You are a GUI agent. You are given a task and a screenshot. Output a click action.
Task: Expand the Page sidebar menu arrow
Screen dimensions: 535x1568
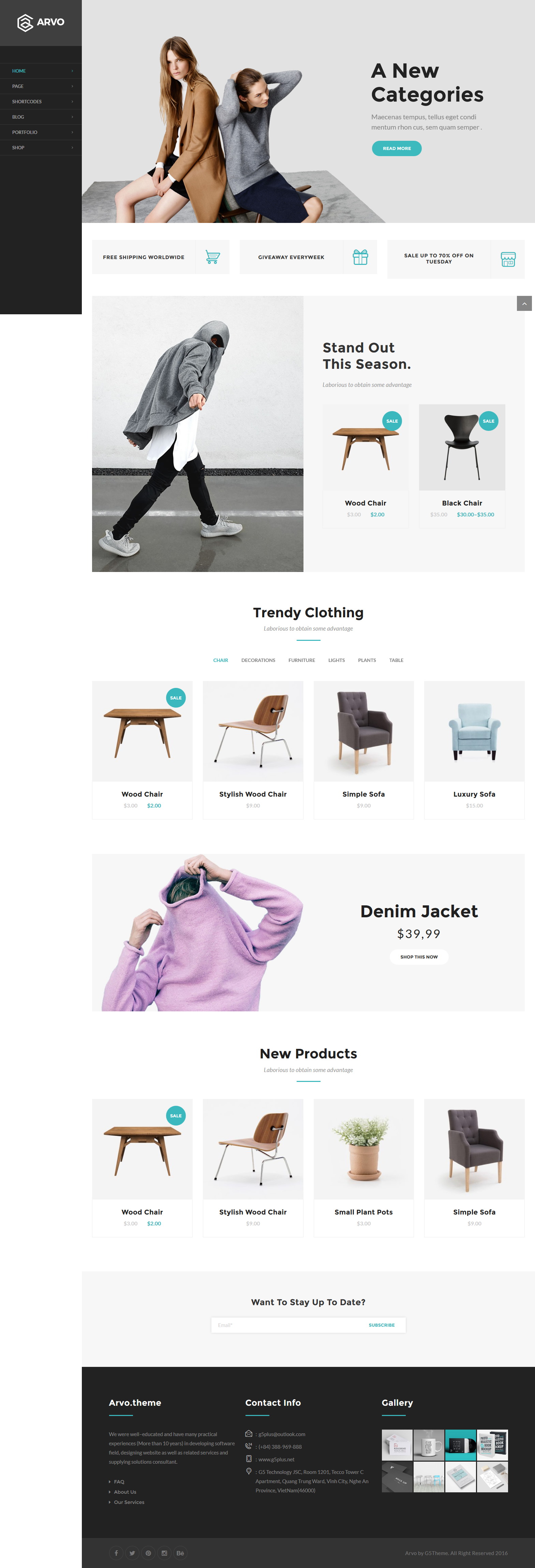pos(72,87)
